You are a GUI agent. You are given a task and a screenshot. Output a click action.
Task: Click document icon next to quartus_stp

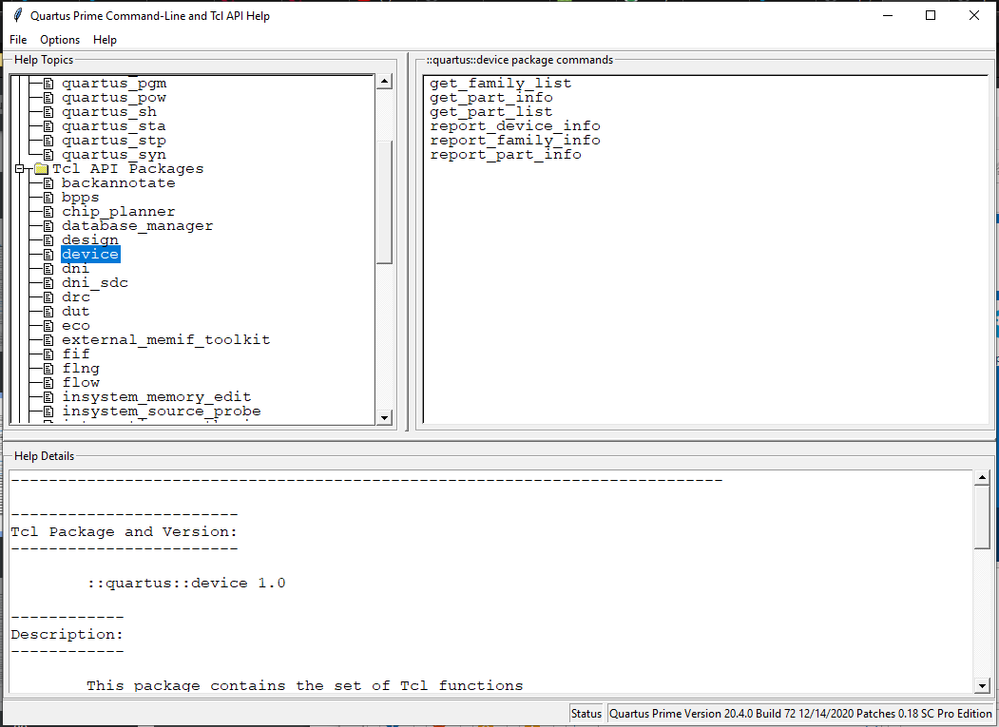[48, 140]
